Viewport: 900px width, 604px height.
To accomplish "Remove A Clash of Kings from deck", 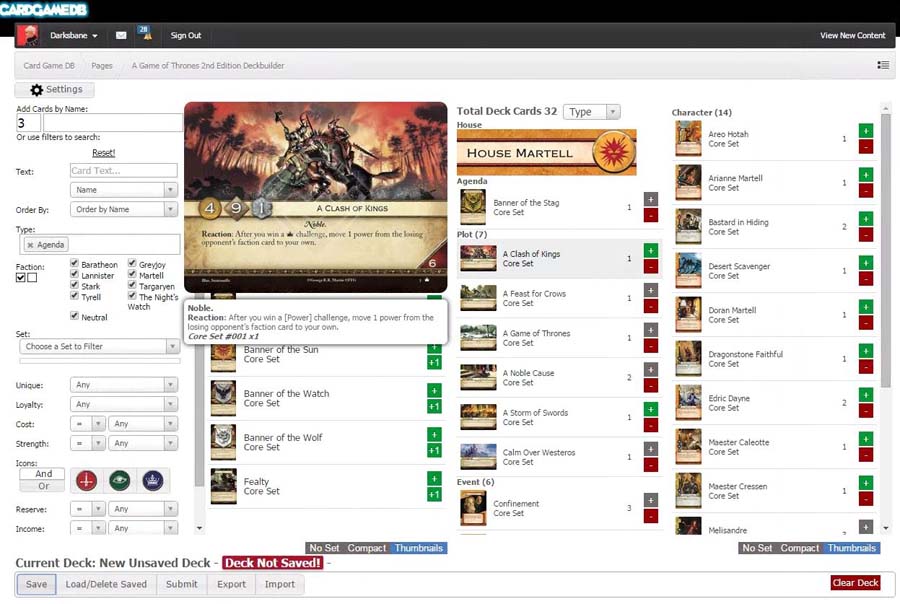I will point(651,266).
